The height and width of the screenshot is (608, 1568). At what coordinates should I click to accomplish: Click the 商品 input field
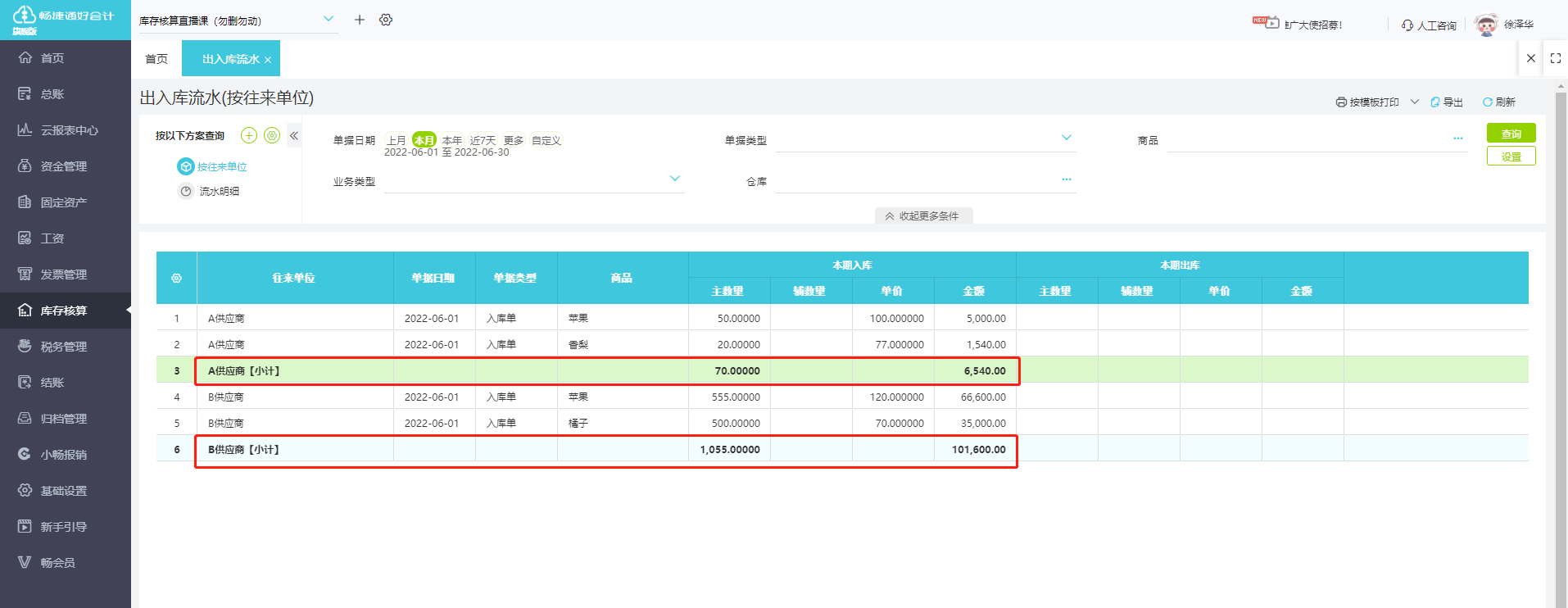click(1309, 141)
